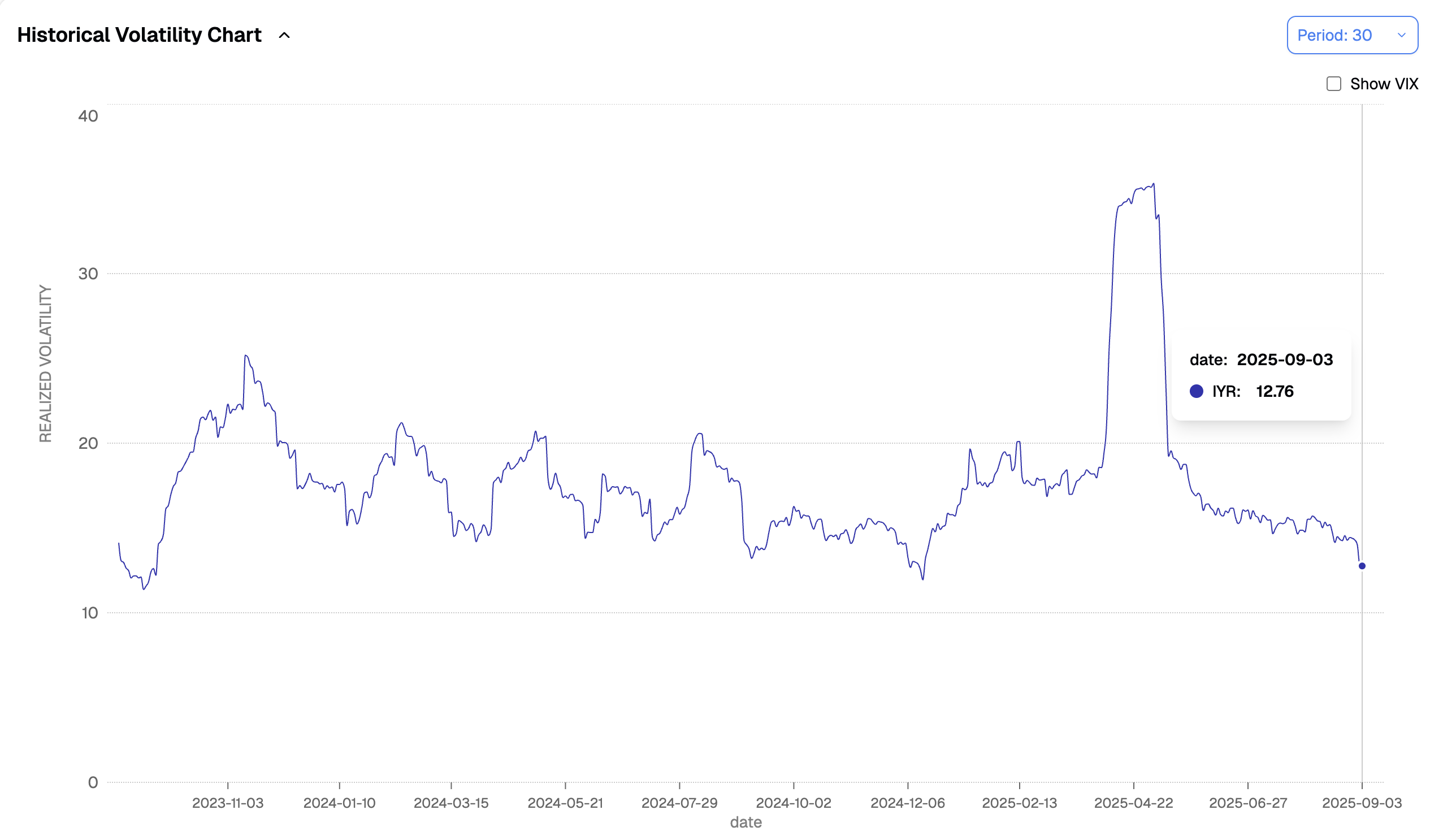Click the tooltip IYR value 12.76

[x=1275, y=392]
